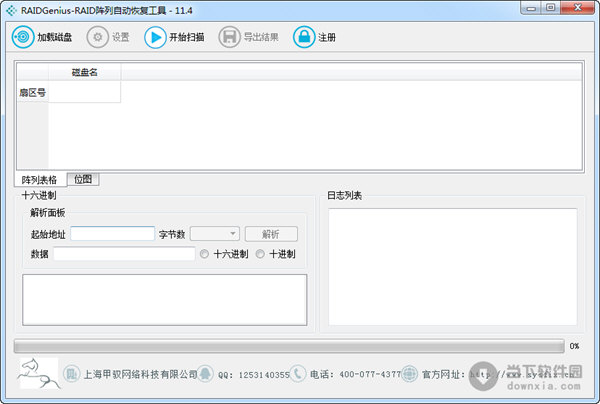Click the globe icon beside 官方网址
The height and width of the screenshot is (404, 600).
point(409,373)
